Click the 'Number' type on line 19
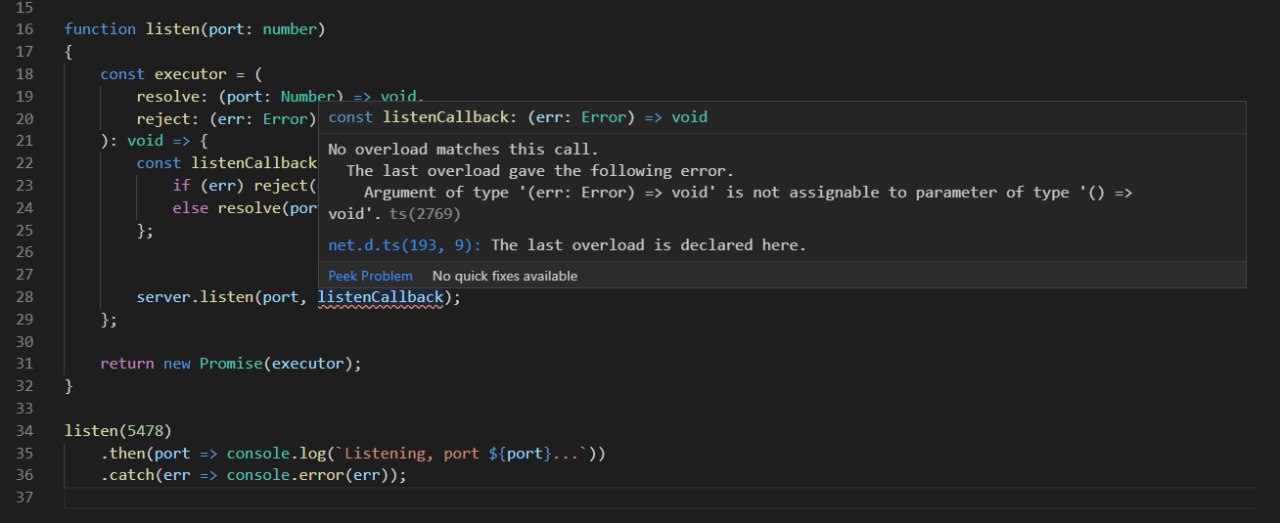1280x523 pixels. [307, 96]
